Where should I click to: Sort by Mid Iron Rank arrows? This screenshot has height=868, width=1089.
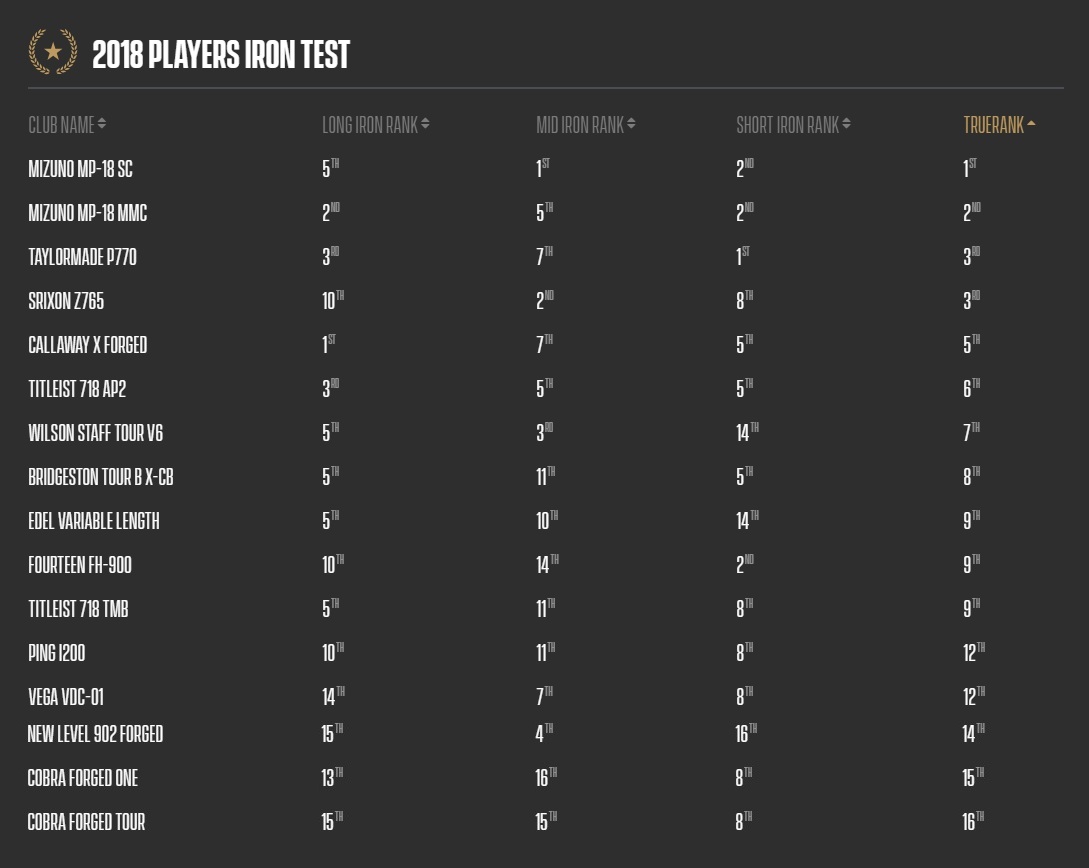pos(631,124)
